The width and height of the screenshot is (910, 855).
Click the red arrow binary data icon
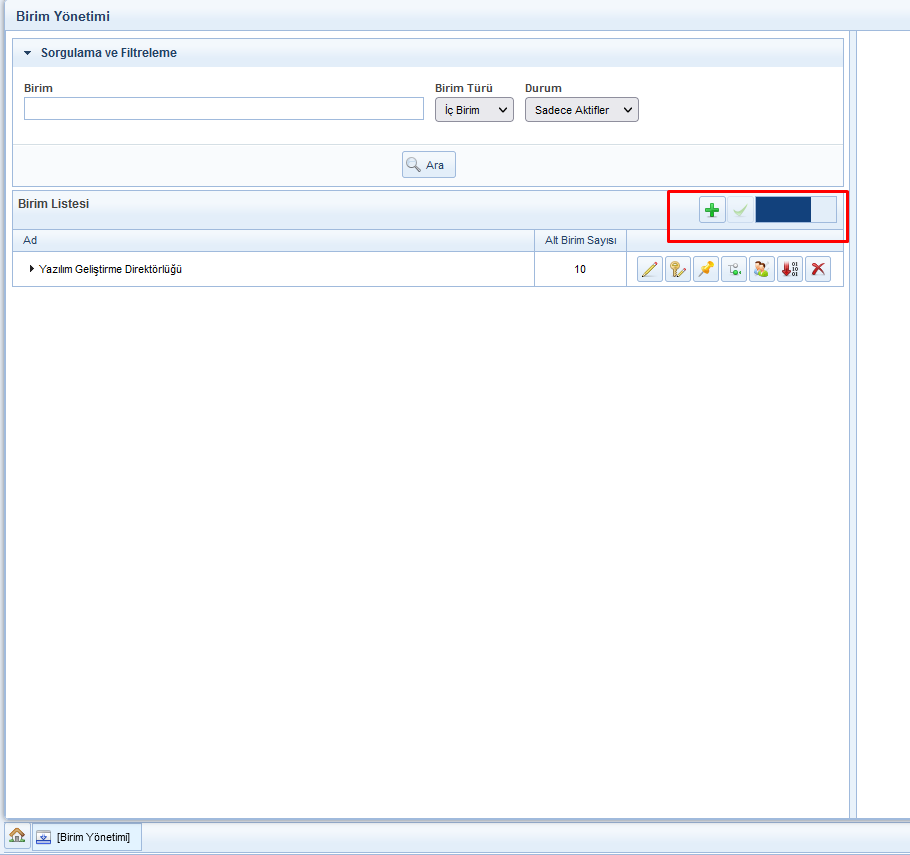790,269
